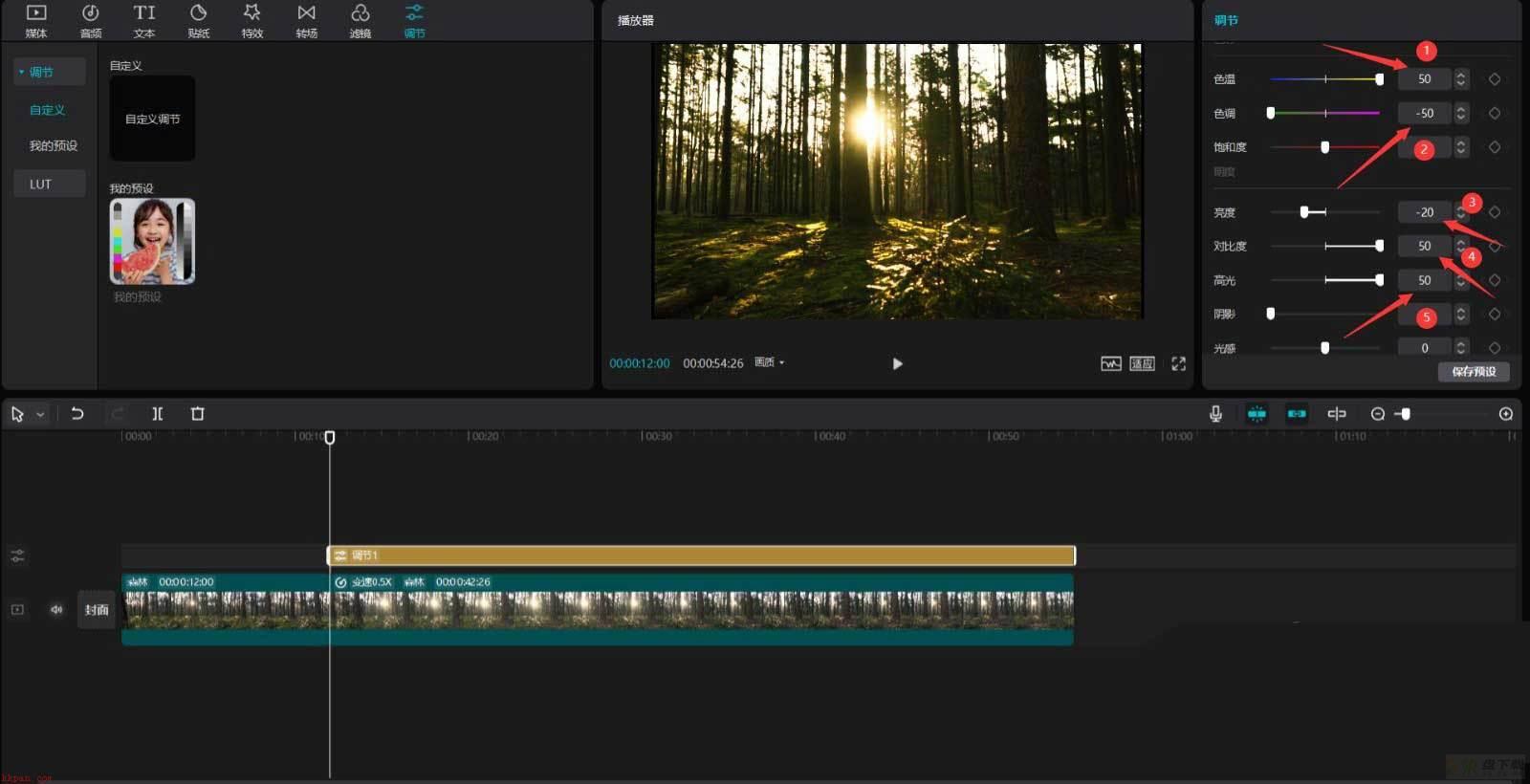
Task: Select the 调节1 adjustment clip
Action: [702, 555]
